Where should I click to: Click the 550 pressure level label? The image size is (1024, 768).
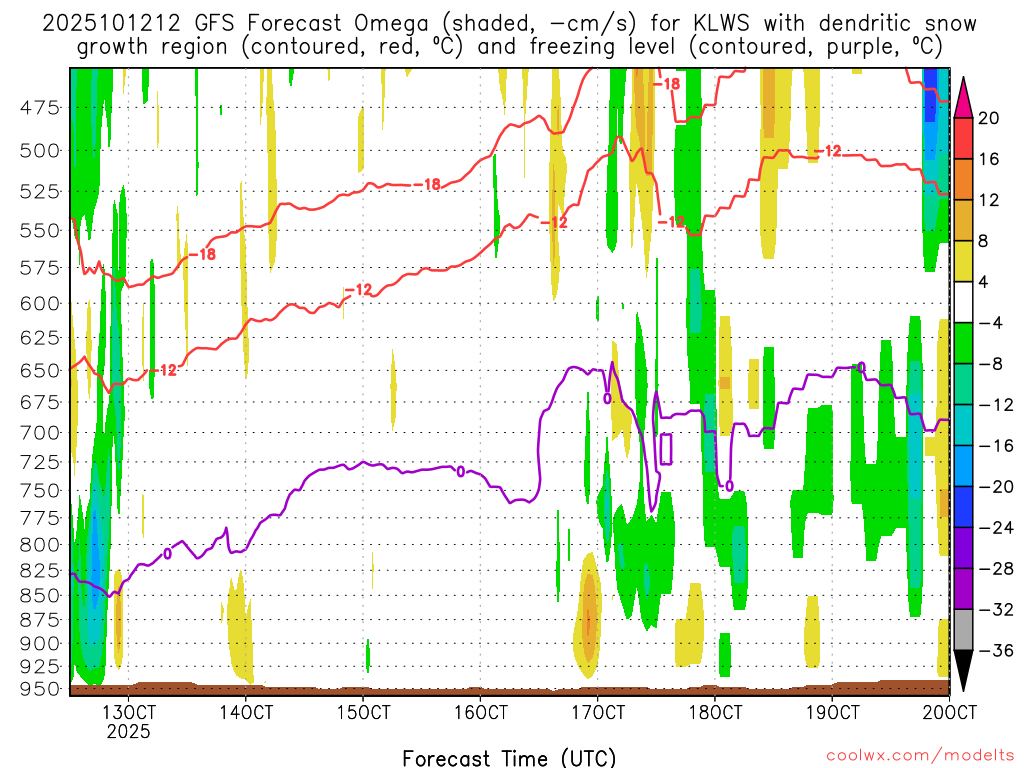click(x=40, y=231)
